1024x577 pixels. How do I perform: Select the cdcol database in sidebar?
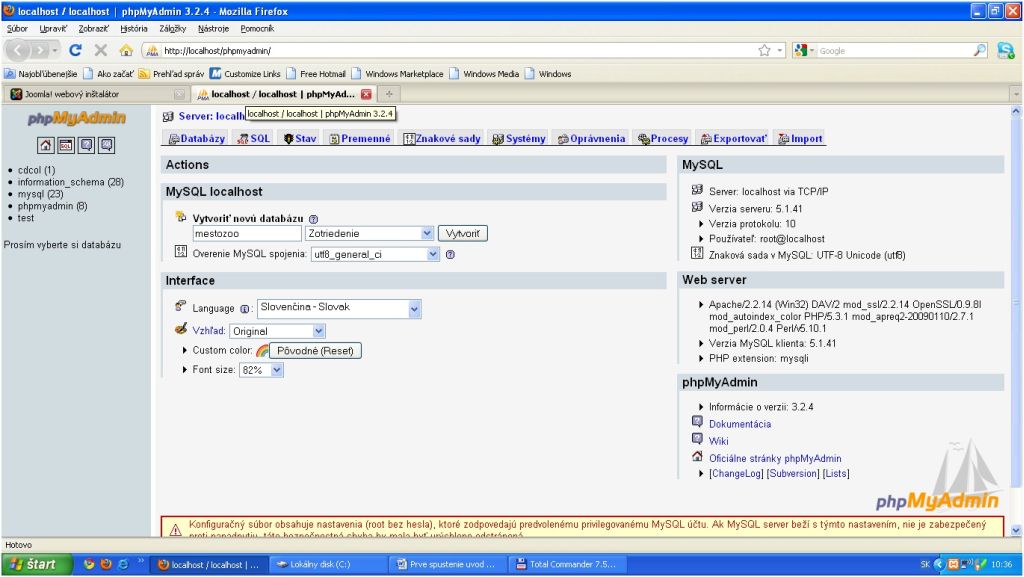pyautogui.click(x=37, y=170)
